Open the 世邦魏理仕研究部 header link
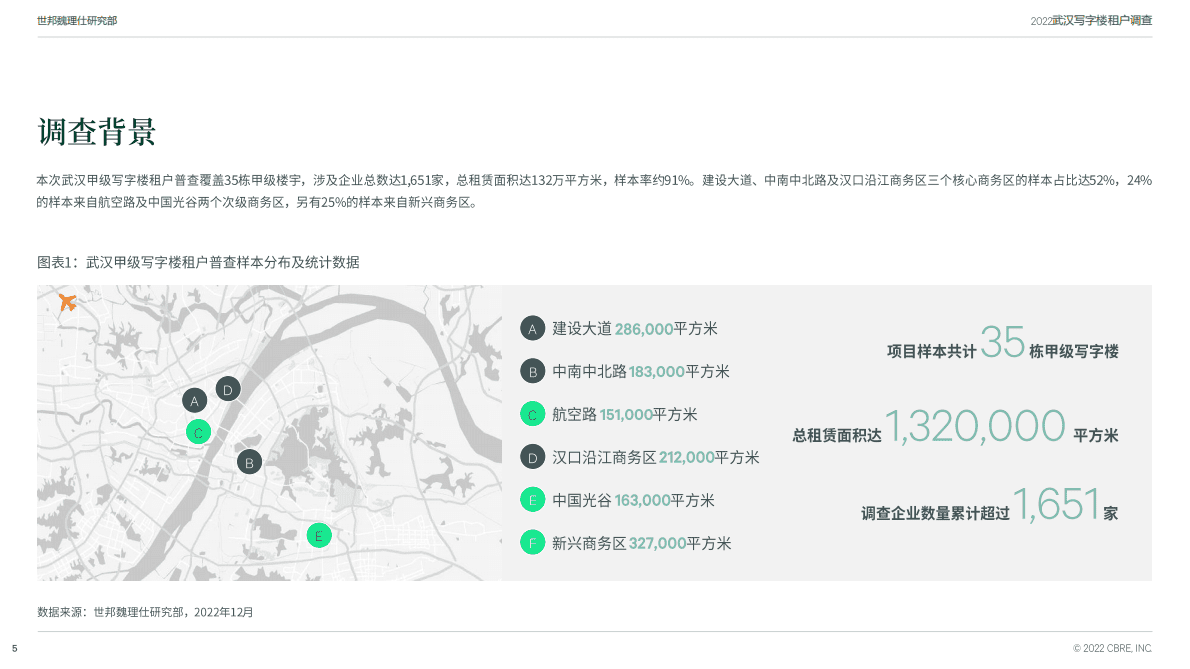 77,19
